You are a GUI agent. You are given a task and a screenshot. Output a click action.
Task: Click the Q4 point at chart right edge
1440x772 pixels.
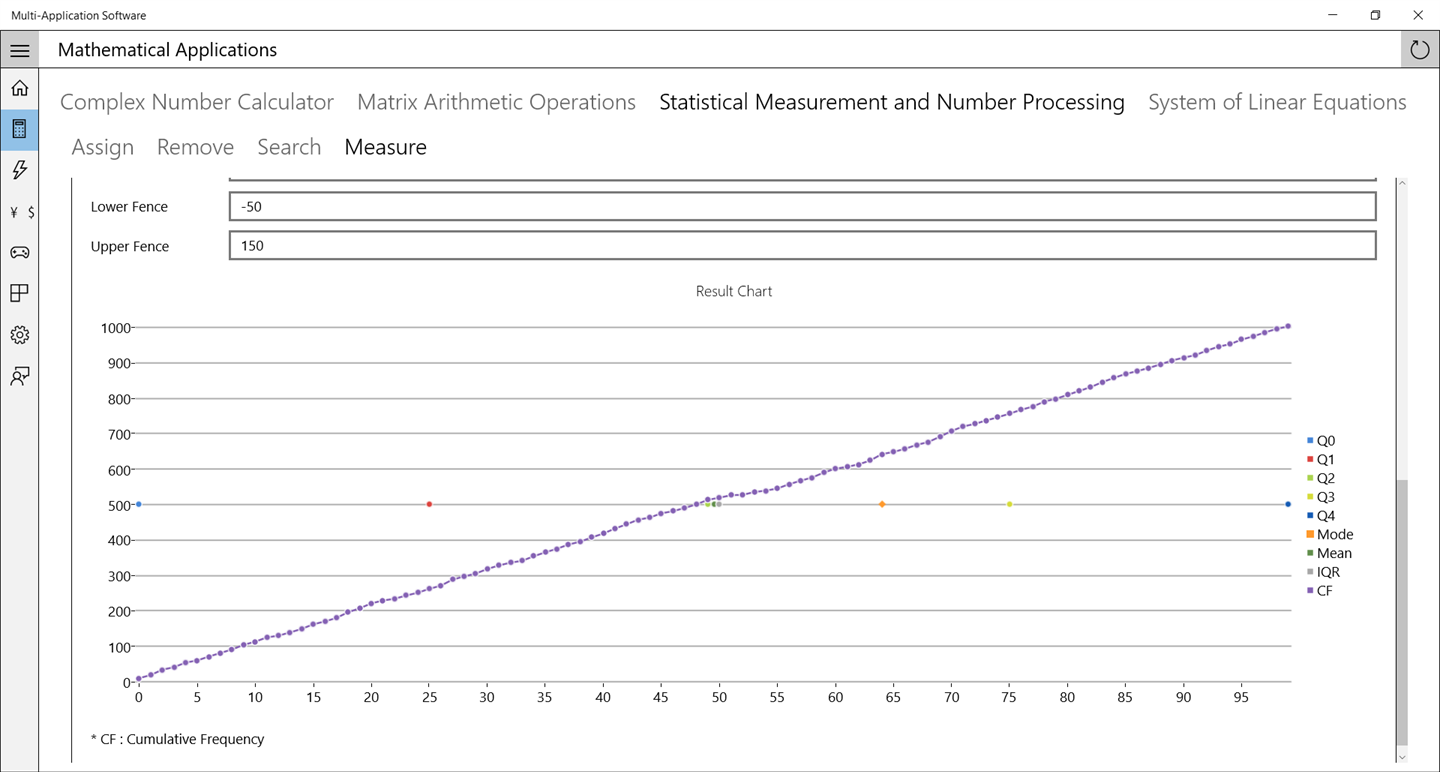click(x=1288, y=504)
